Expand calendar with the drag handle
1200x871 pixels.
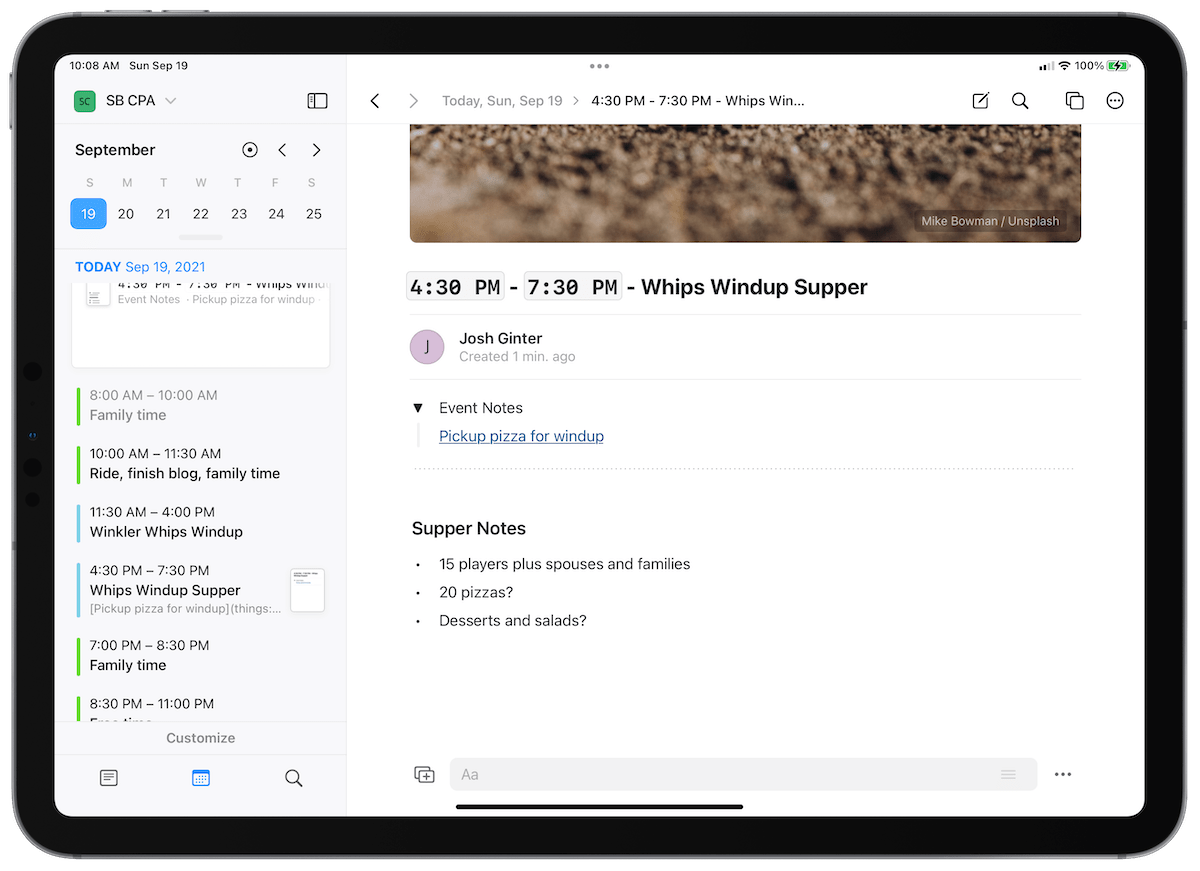[201, 238]
